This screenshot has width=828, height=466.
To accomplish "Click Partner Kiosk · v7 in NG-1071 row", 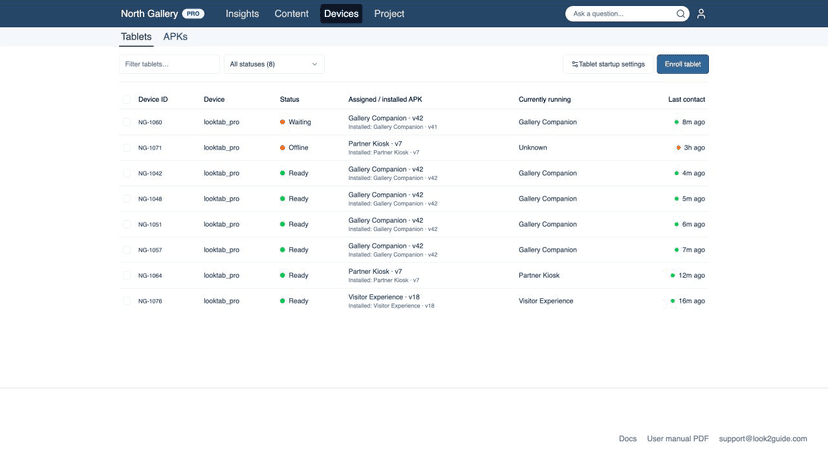I will coord(375,144).
